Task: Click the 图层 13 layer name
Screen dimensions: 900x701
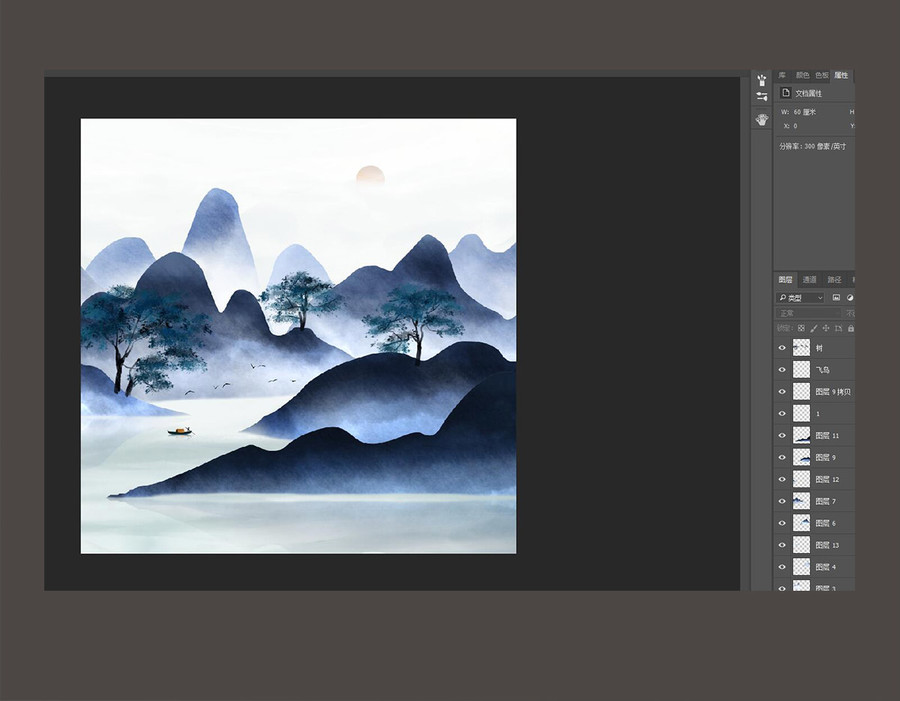Action: (x=827, y=545)
